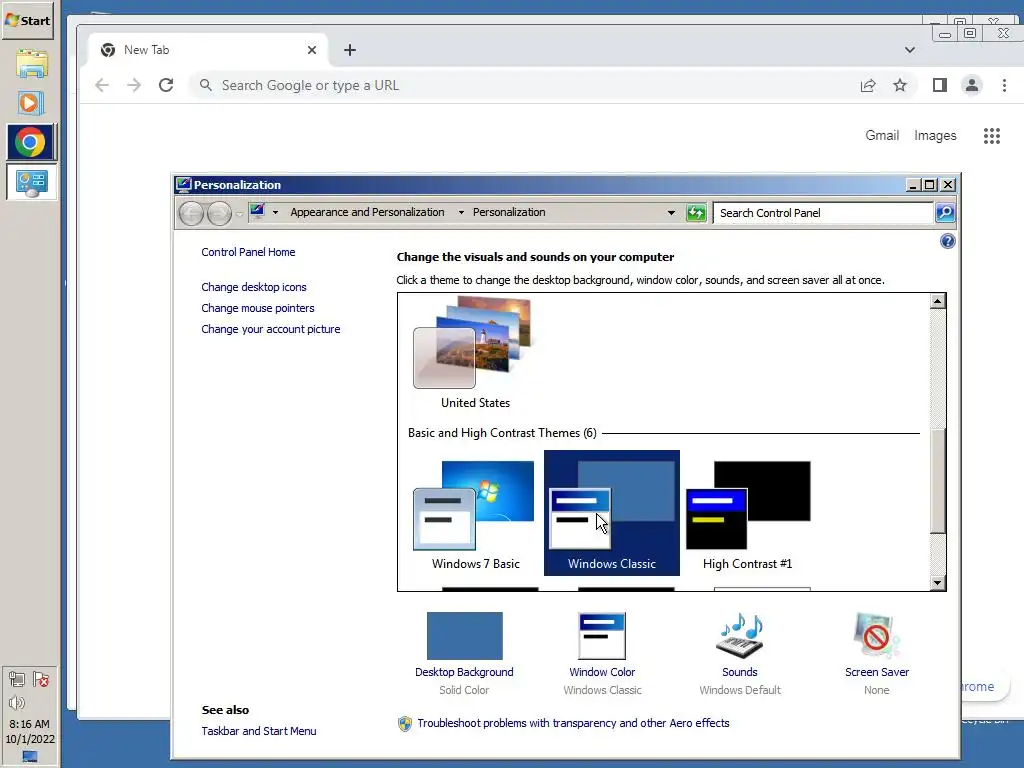Click the Control Panel breadcrumb icon

pyautogui.click(x=257, y=212)
